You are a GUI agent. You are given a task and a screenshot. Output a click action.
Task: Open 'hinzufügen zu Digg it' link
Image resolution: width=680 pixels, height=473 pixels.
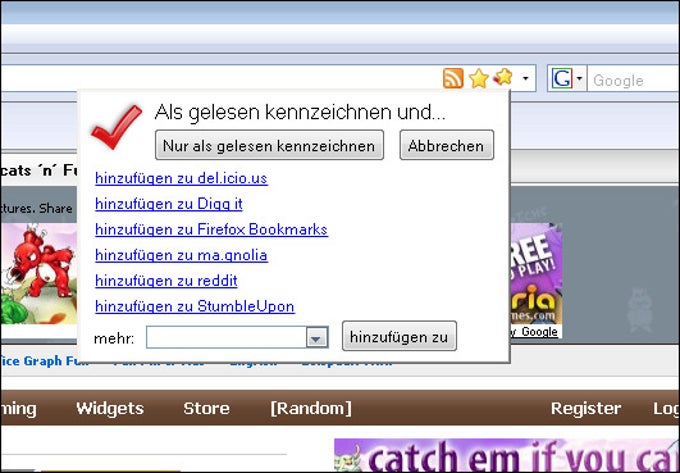coord(169,204)
